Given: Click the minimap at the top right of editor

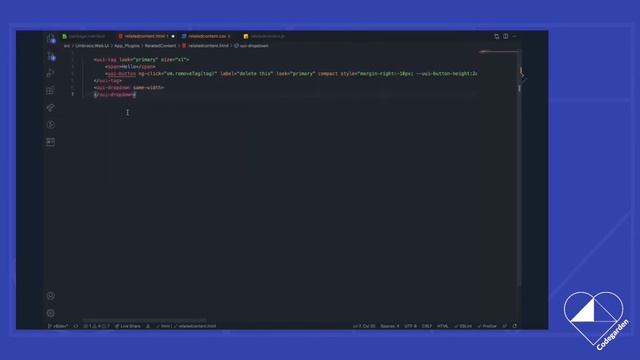Looking at the screenshot, I should (x=499, y=52).
